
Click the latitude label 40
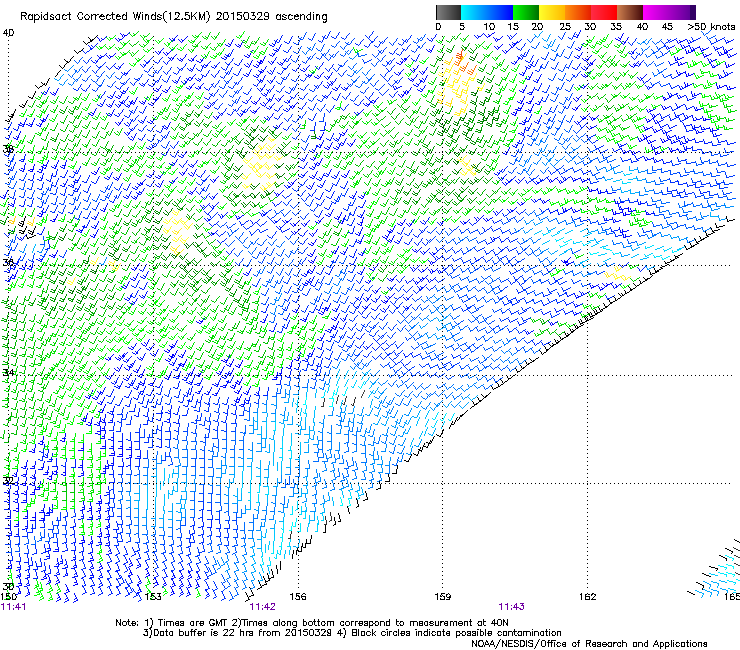[x=8, y=33]
